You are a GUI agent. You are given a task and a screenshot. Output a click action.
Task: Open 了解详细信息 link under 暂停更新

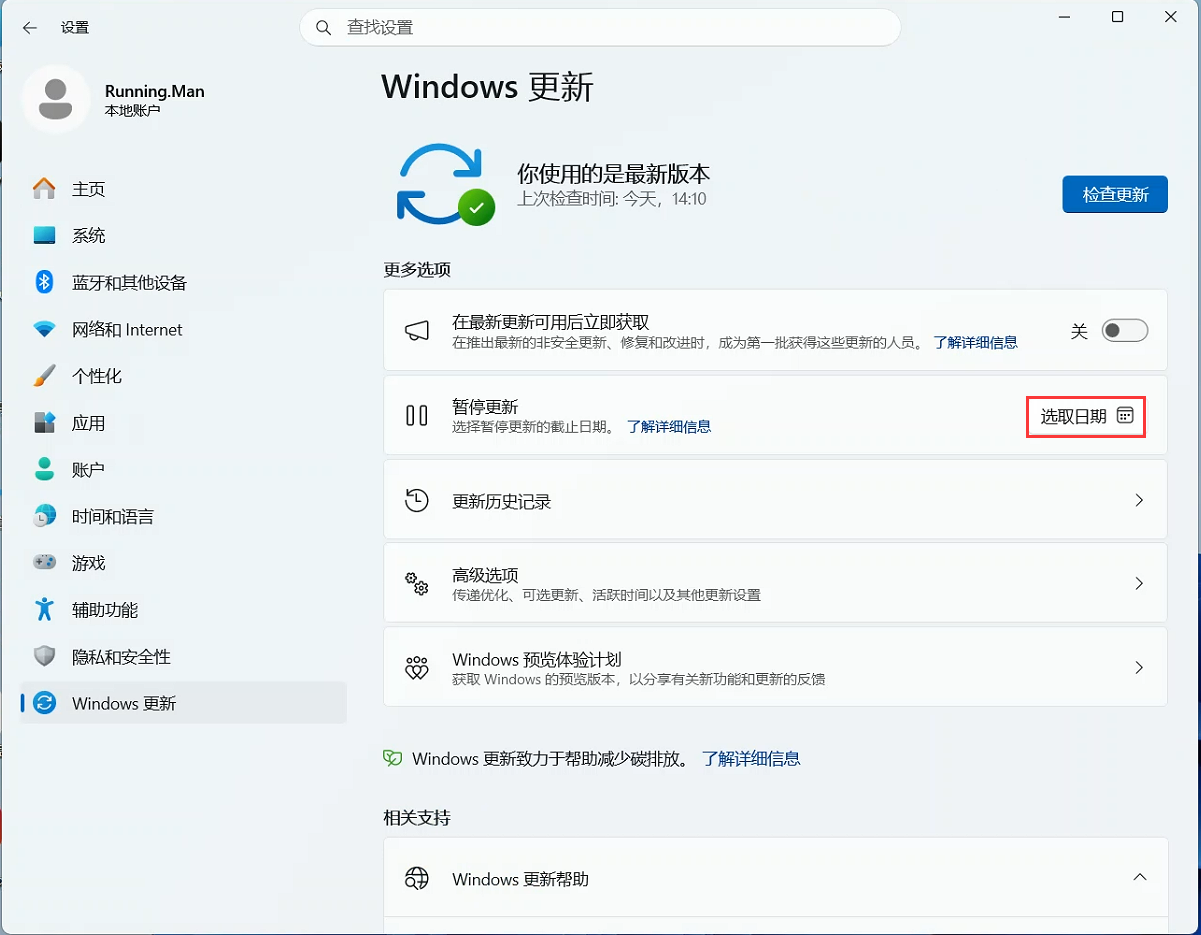[x=669, y=426]
